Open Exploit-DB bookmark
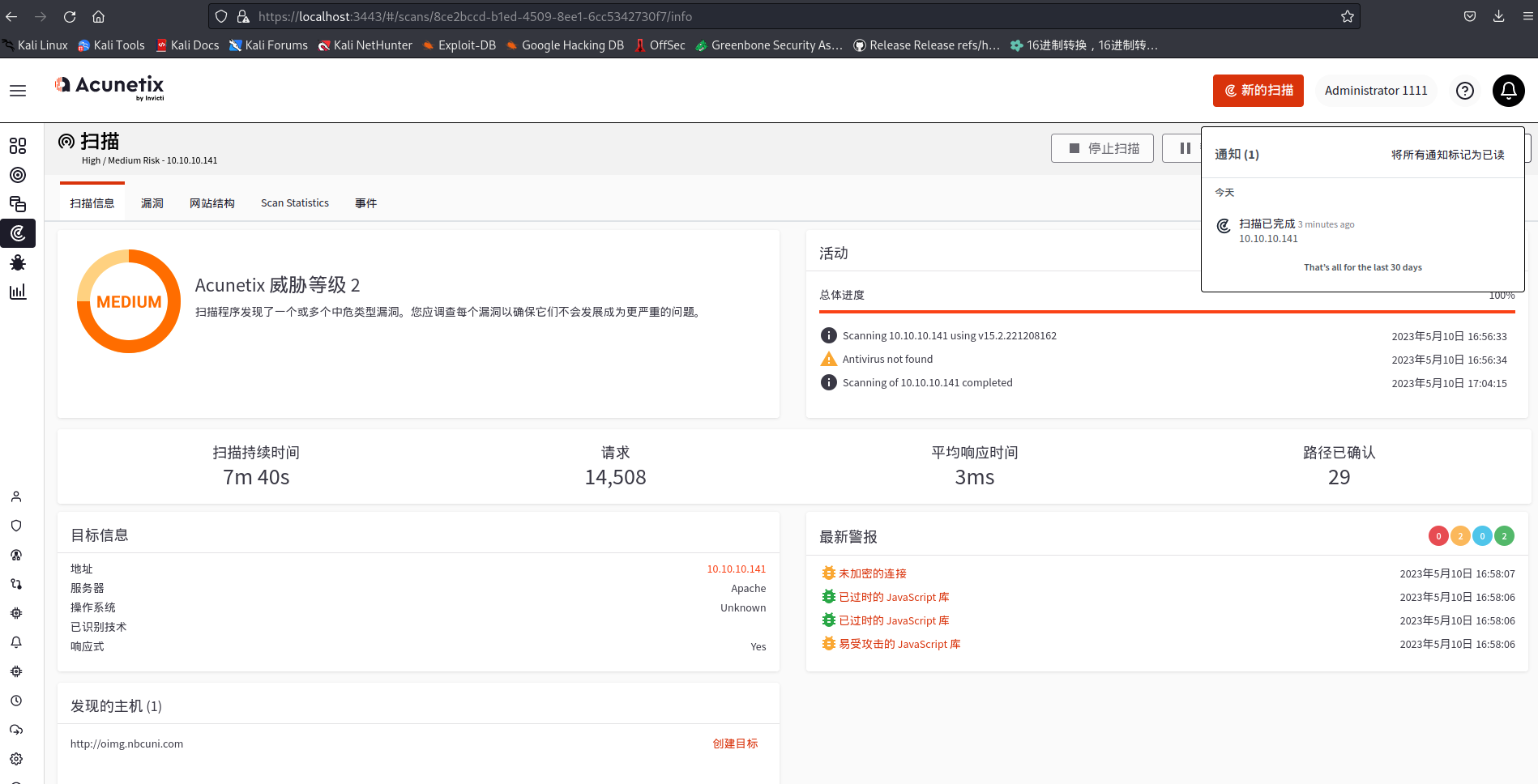This screenshot has width=1538, height=784. 459,45
